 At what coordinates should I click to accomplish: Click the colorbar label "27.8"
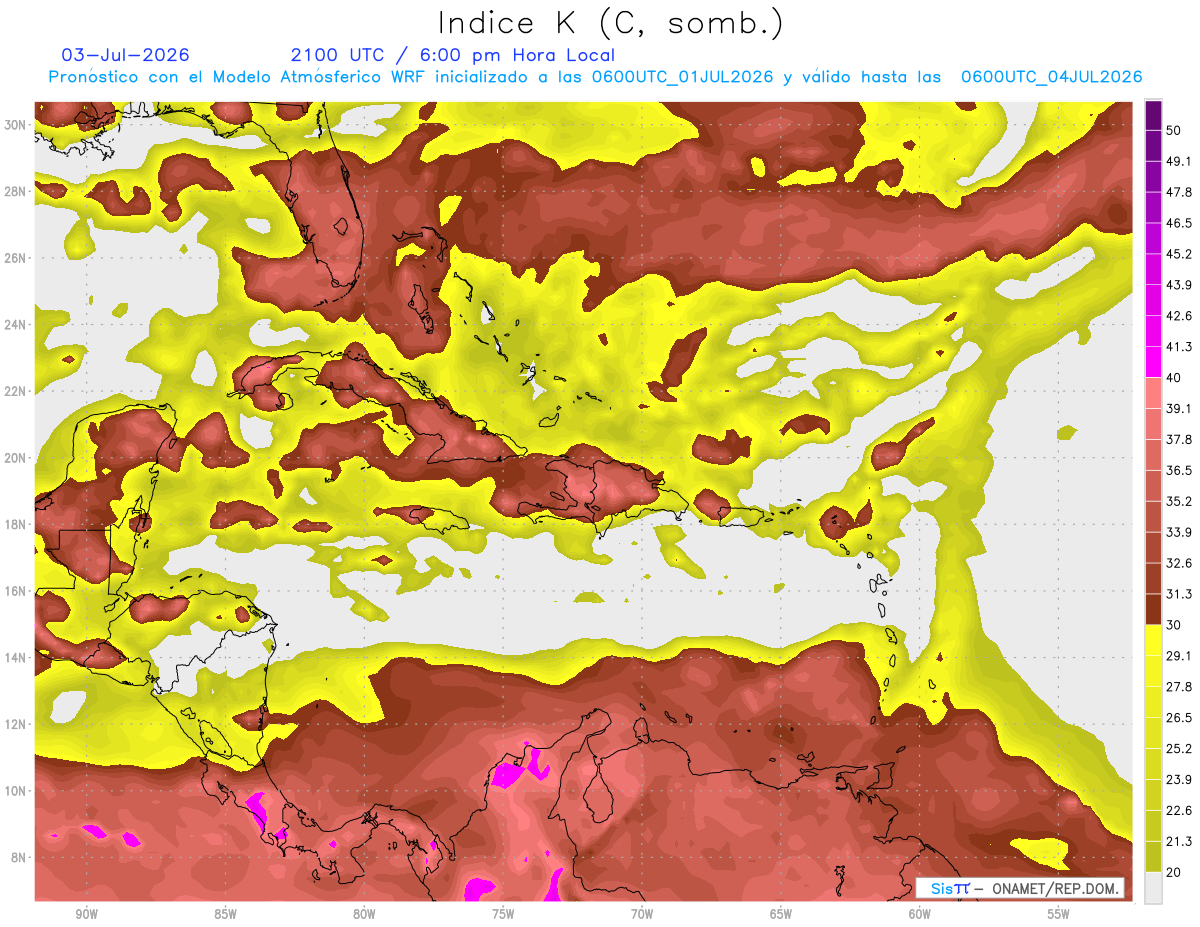coord(1179,686)
